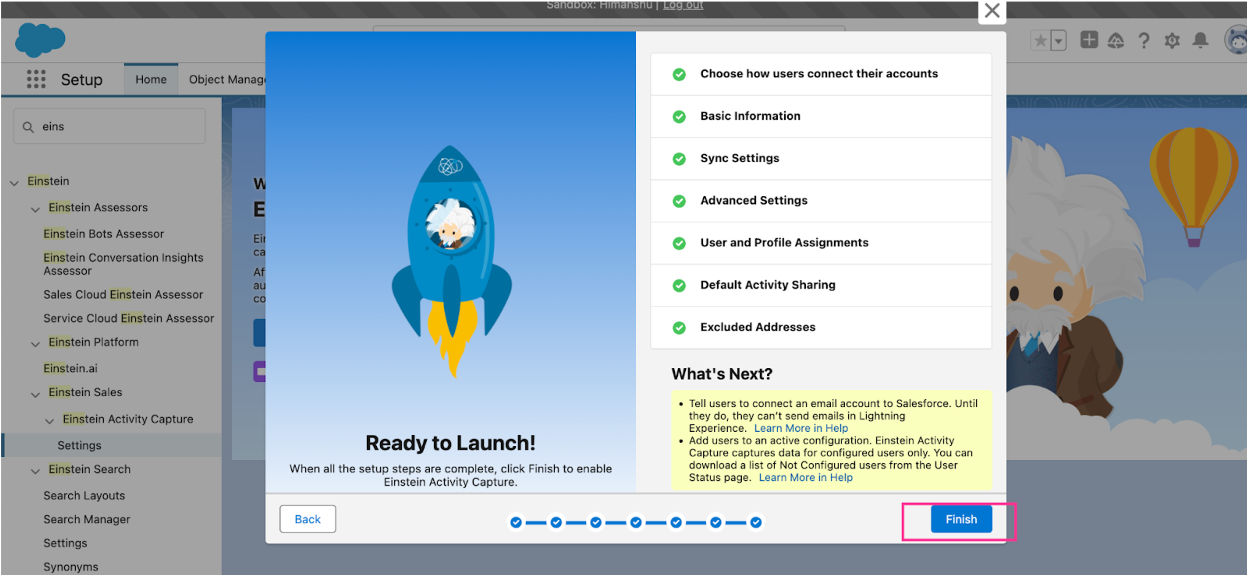Viewport: 1247px width, 575px height.
Task: Open Settings under Einstein Search
Action: 65,543
